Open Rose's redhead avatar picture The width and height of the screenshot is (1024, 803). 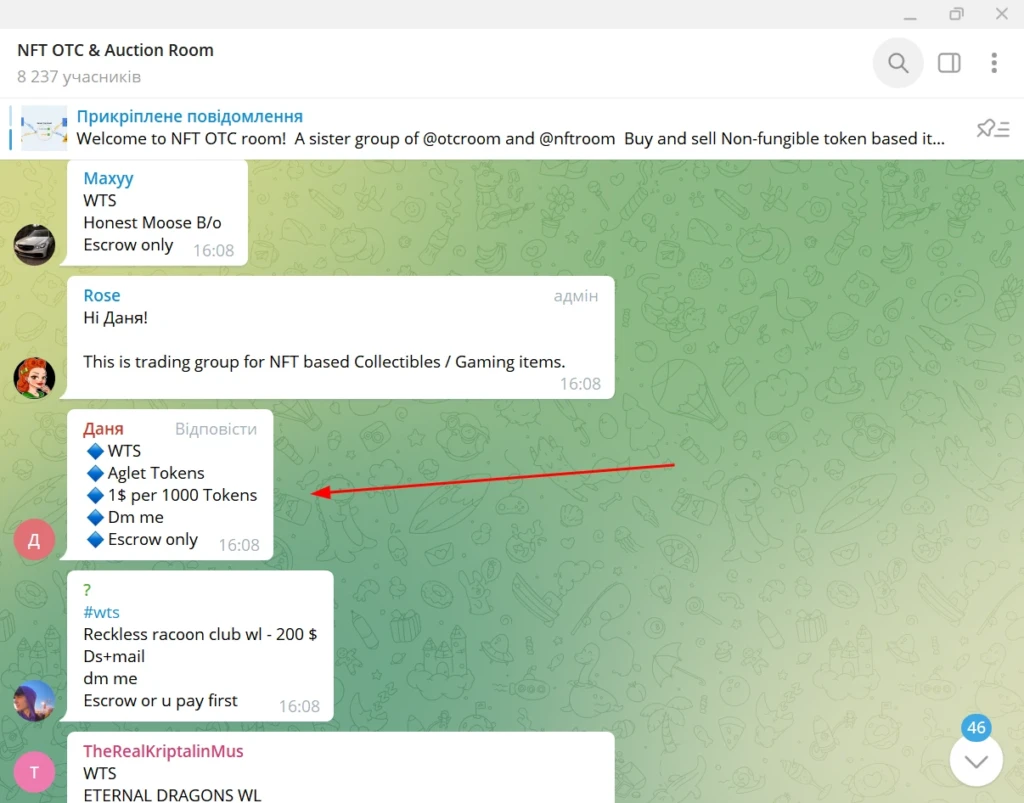[x=34, y=378]
